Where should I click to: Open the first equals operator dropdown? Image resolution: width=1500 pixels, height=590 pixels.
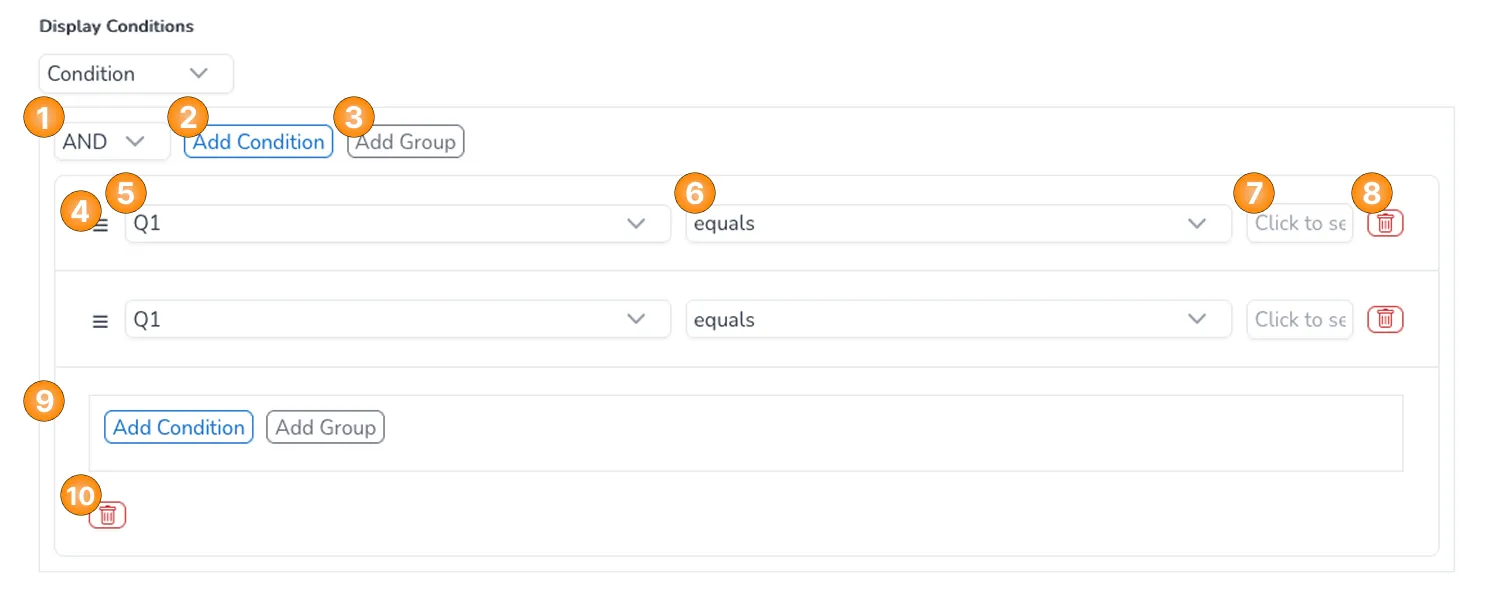(957, 223)
